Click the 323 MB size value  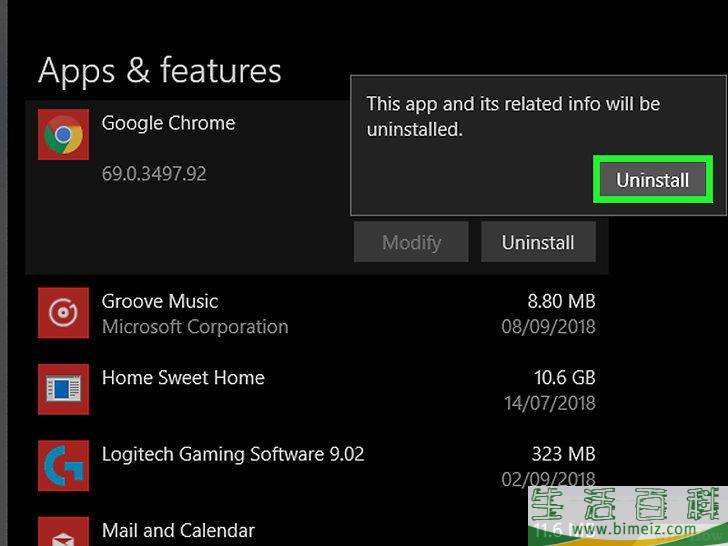tap(564, 454)
